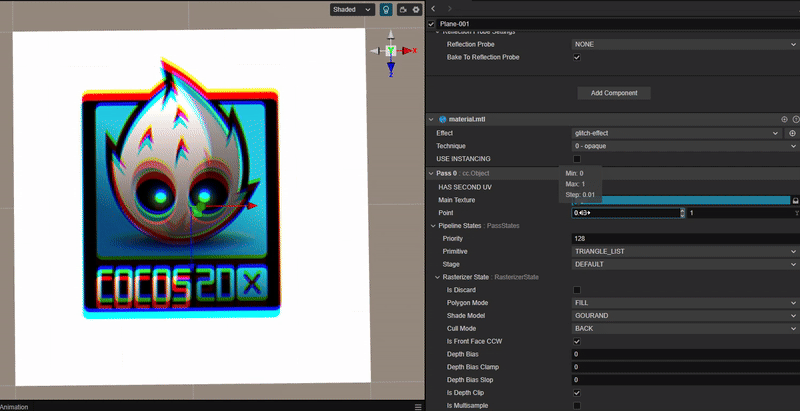This screenshot has width=800, height=411.
Task: Click the Plane-001 name field
Action: point(618,24)
